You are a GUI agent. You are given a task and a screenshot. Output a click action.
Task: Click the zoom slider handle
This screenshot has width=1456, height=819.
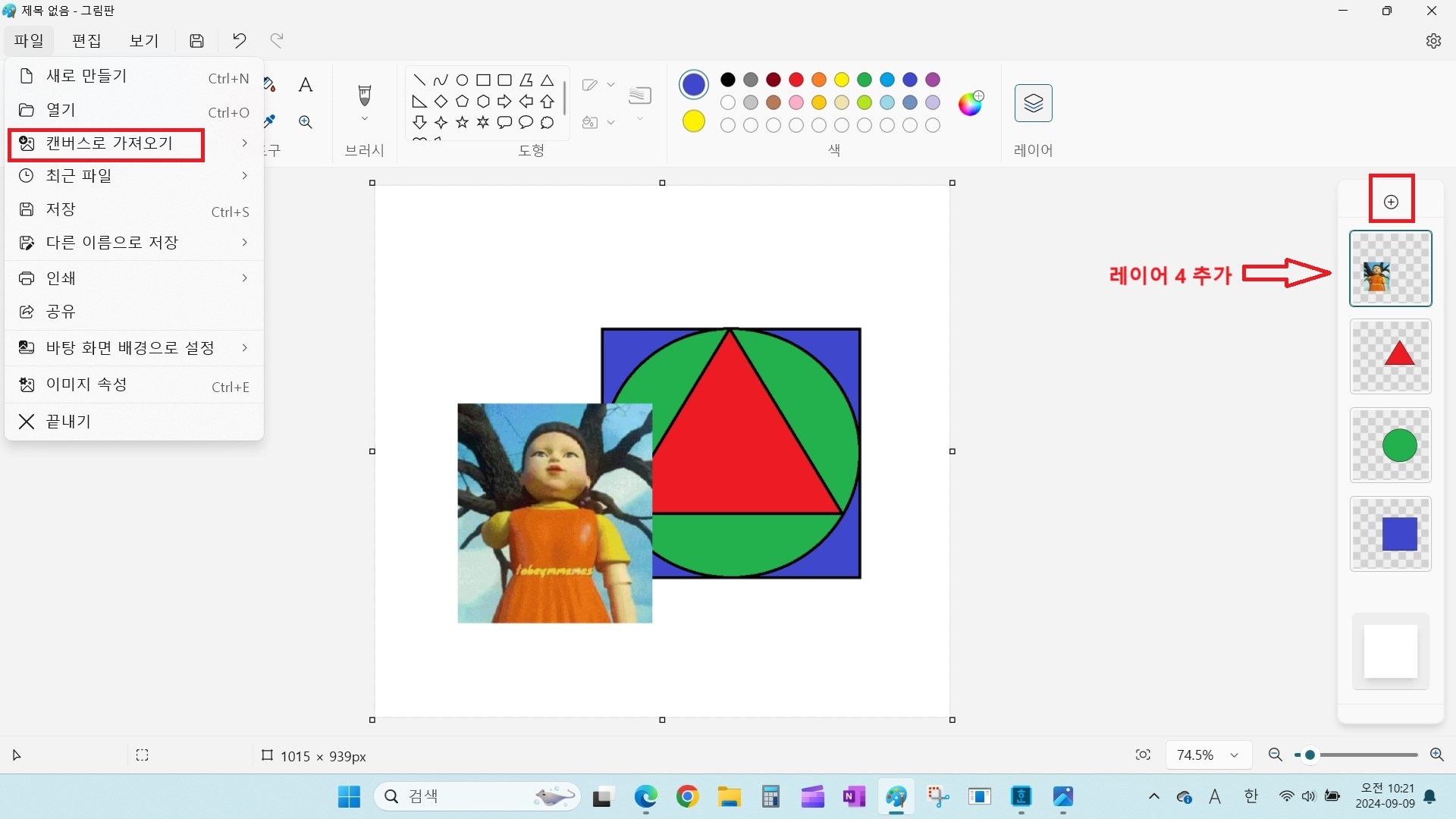click(1310, 755)
